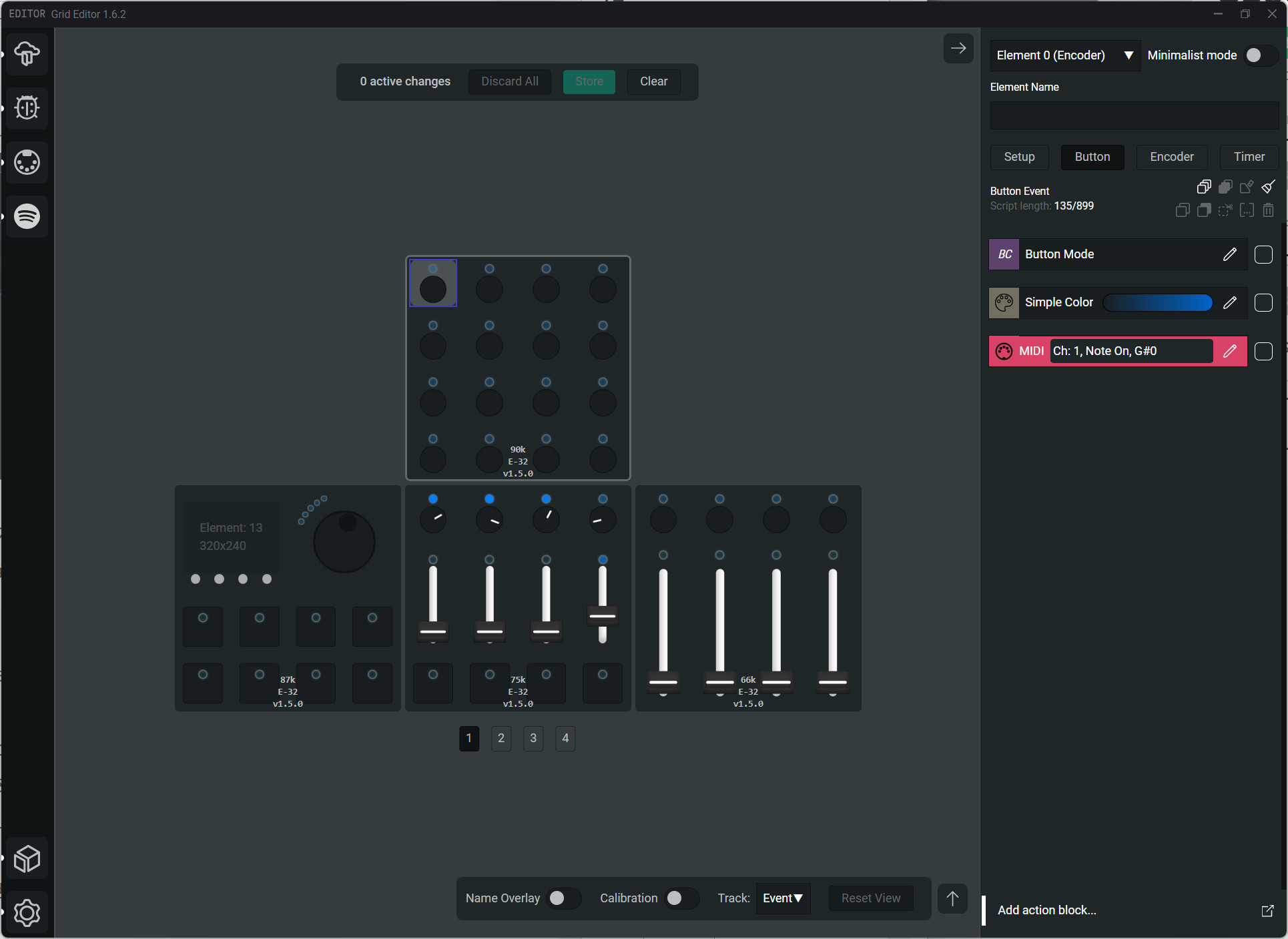
Task: Expand the Track Event dropdown
Action: [x=783, y=898]
